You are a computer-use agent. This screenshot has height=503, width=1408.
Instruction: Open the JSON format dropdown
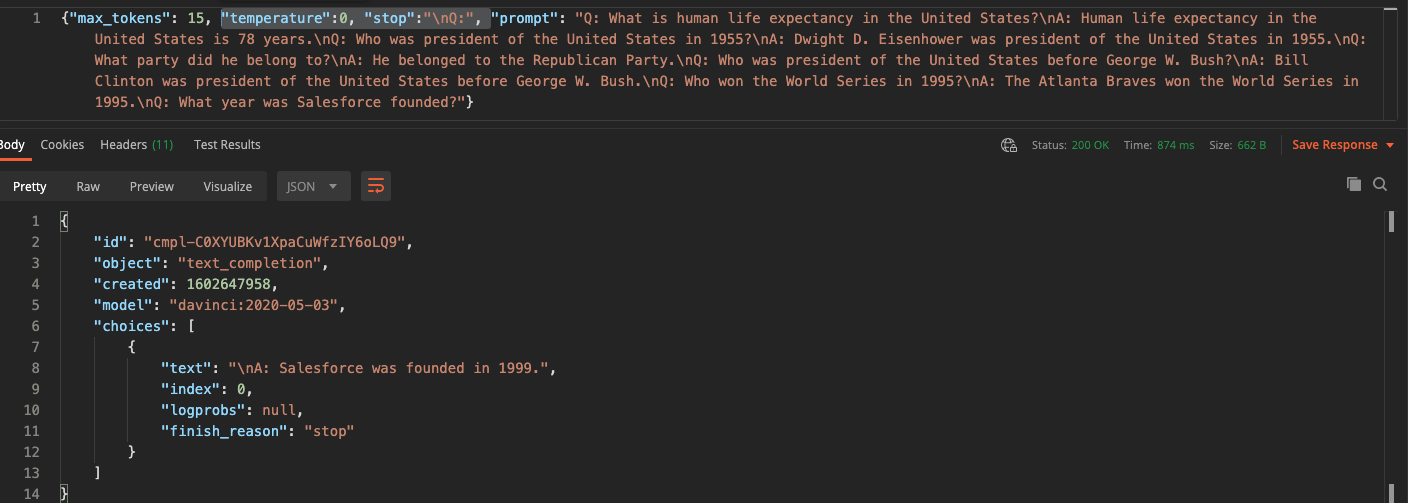click(x=313, y=186)
